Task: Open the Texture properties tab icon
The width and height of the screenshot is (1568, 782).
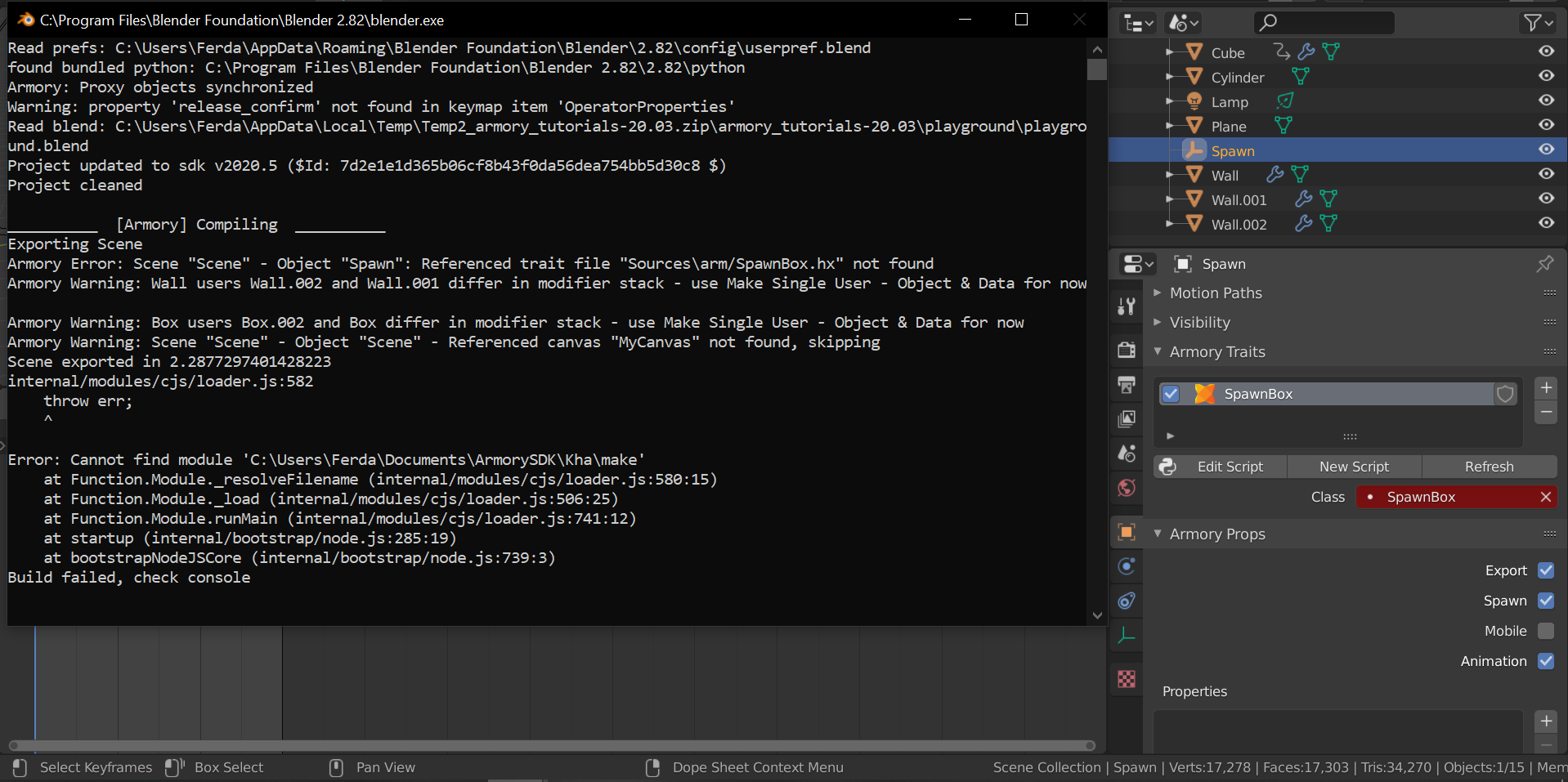Action: coord(1127,679)
